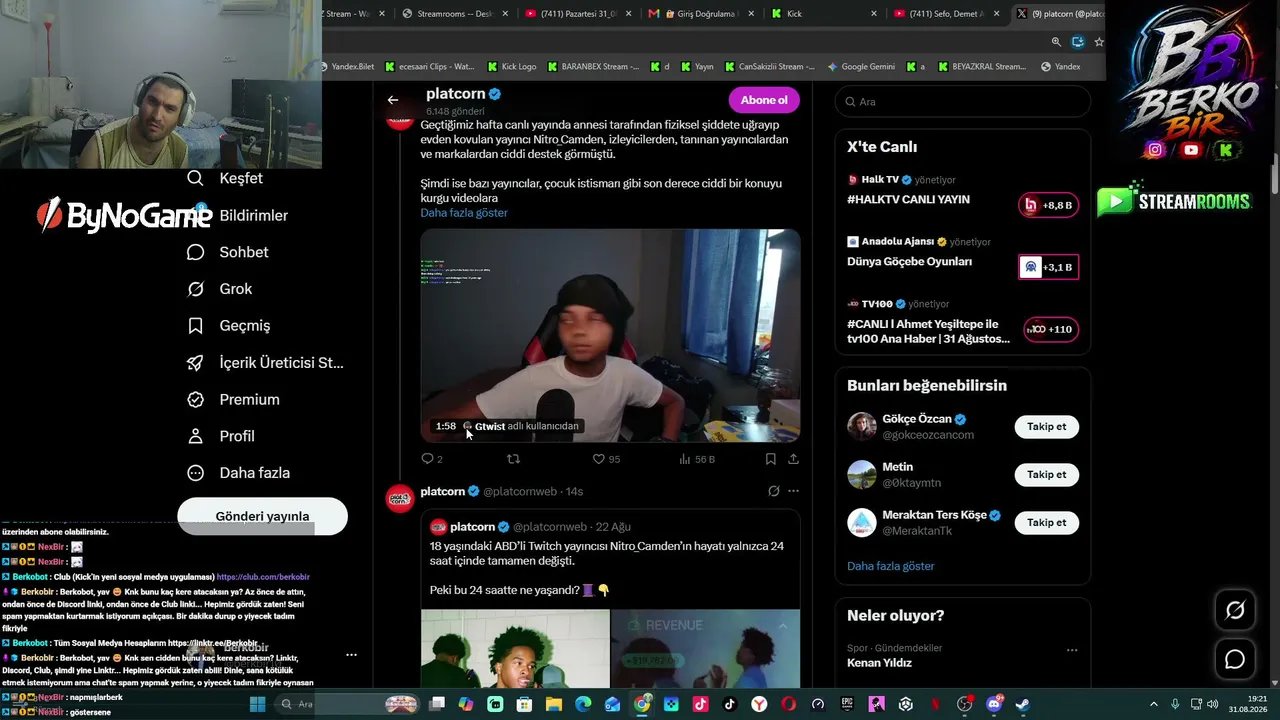Click the Instagram icon under Berko Bir logo
Viewport: 1280px width, 720px height.
tap(1155, 150)
